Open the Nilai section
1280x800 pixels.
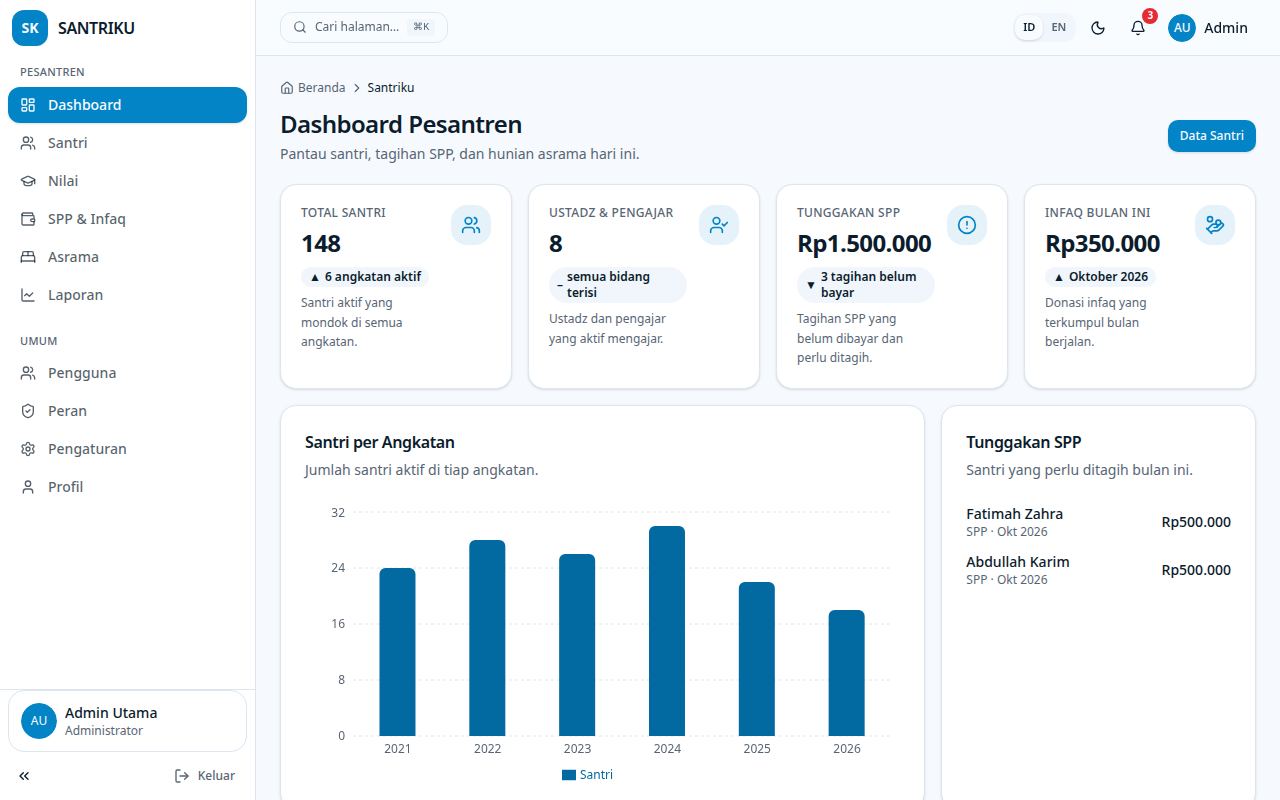(127, 181)
